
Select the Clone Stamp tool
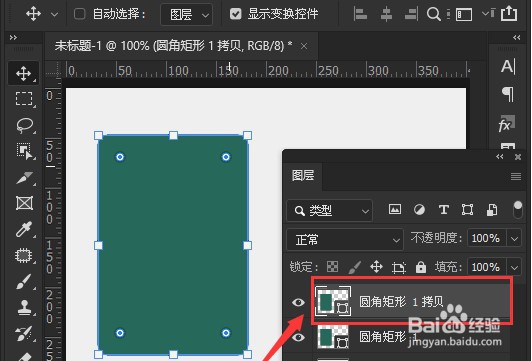24,307
